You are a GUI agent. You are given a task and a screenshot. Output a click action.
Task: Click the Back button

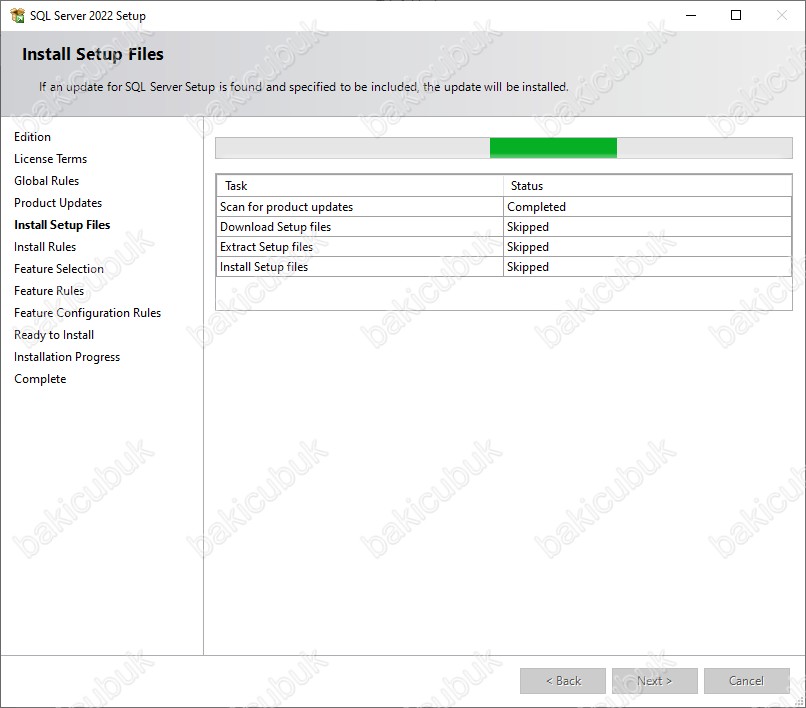point(563,681)
